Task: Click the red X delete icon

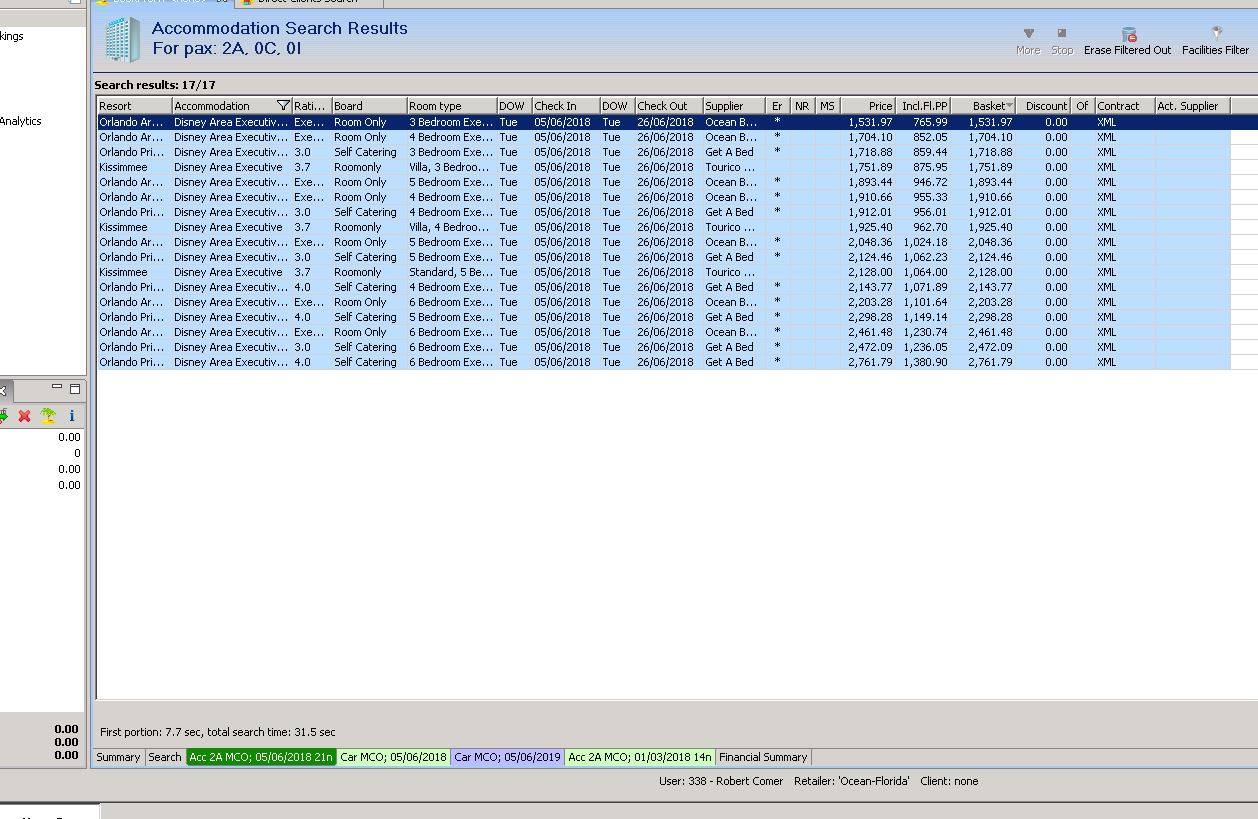Action: [x=25, y=416]
